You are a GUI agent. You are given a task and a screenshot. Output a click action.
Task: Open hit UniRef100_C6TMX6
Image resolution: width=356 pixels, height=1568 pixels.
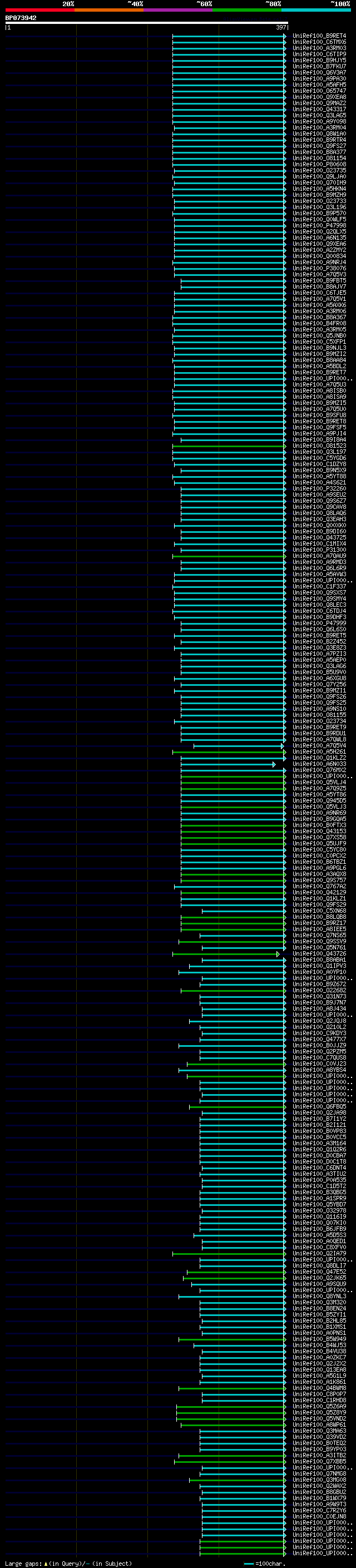(319, 42)
